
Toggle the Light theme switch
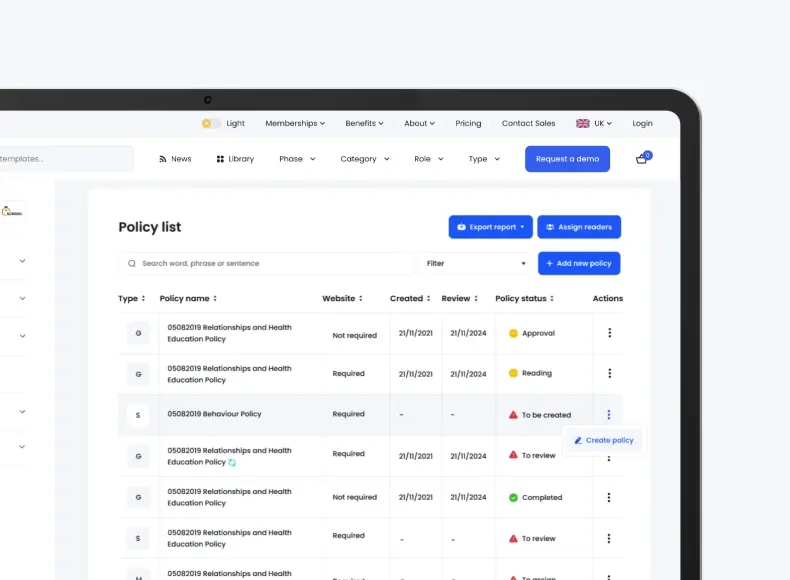tap(211, 123)
